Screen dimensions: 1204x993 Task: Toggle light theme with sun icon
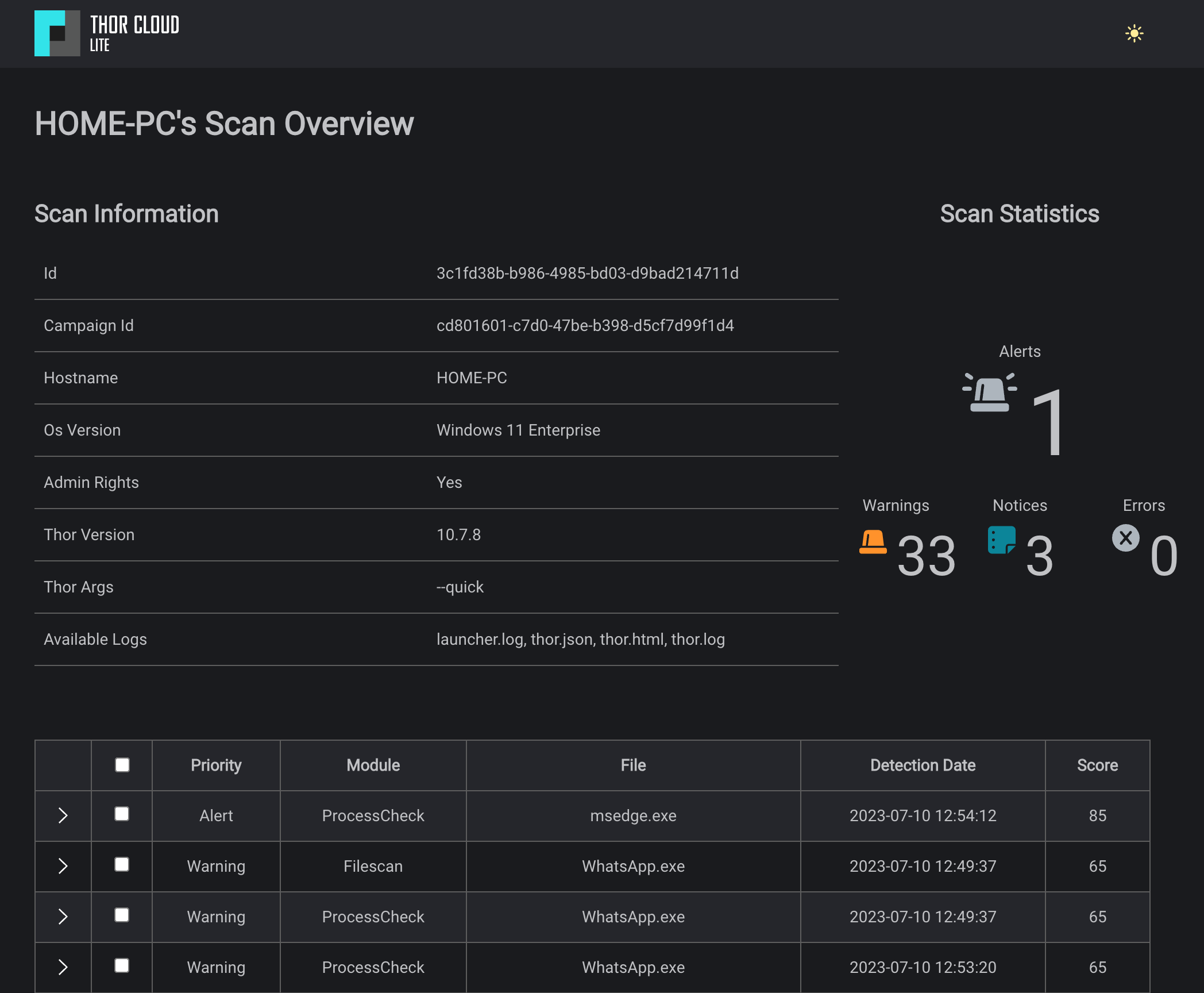pyautogui.click(x=1134, y=33)
